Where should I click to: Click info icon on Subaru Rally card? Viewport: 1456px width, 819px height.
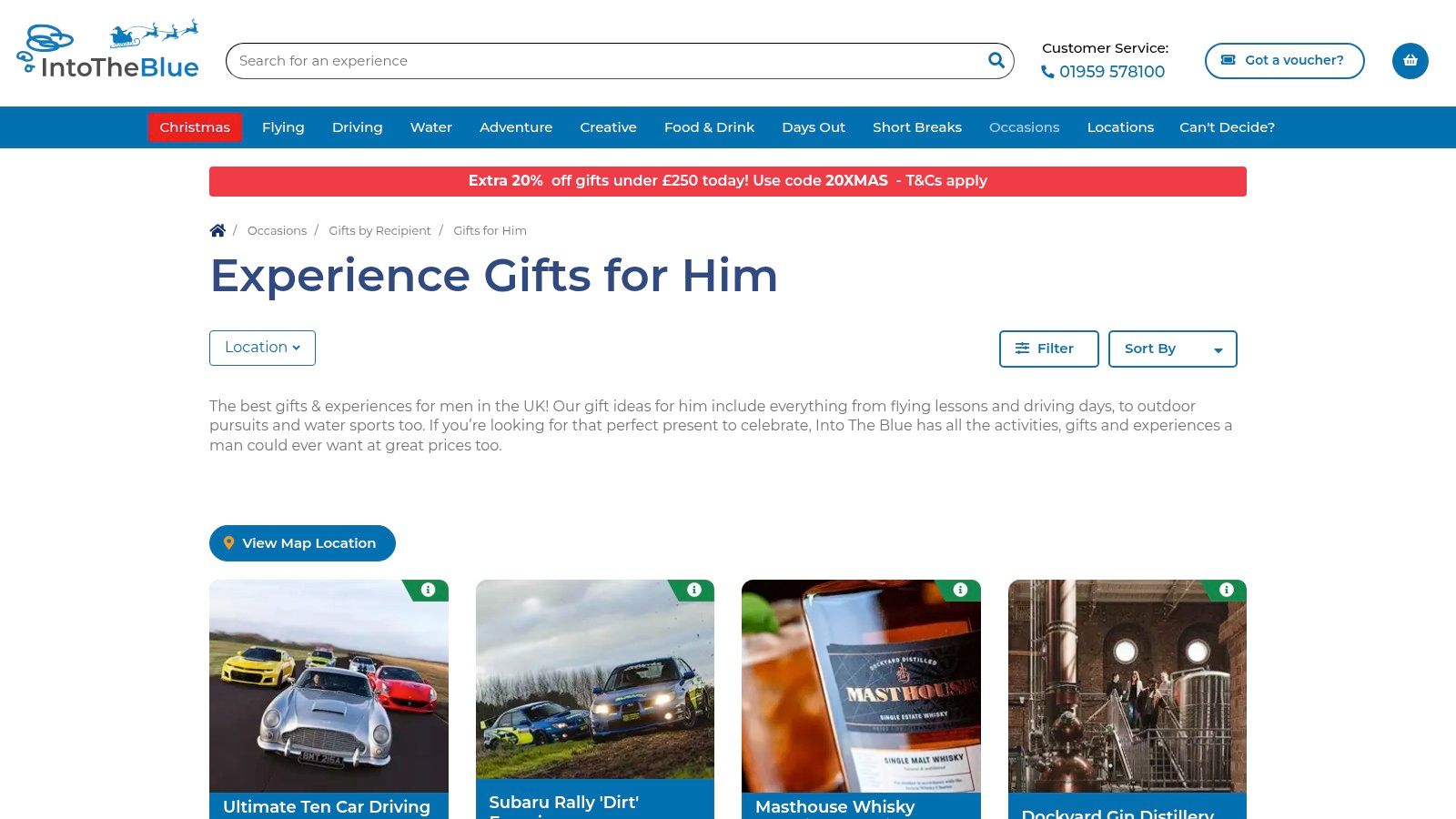694,590
